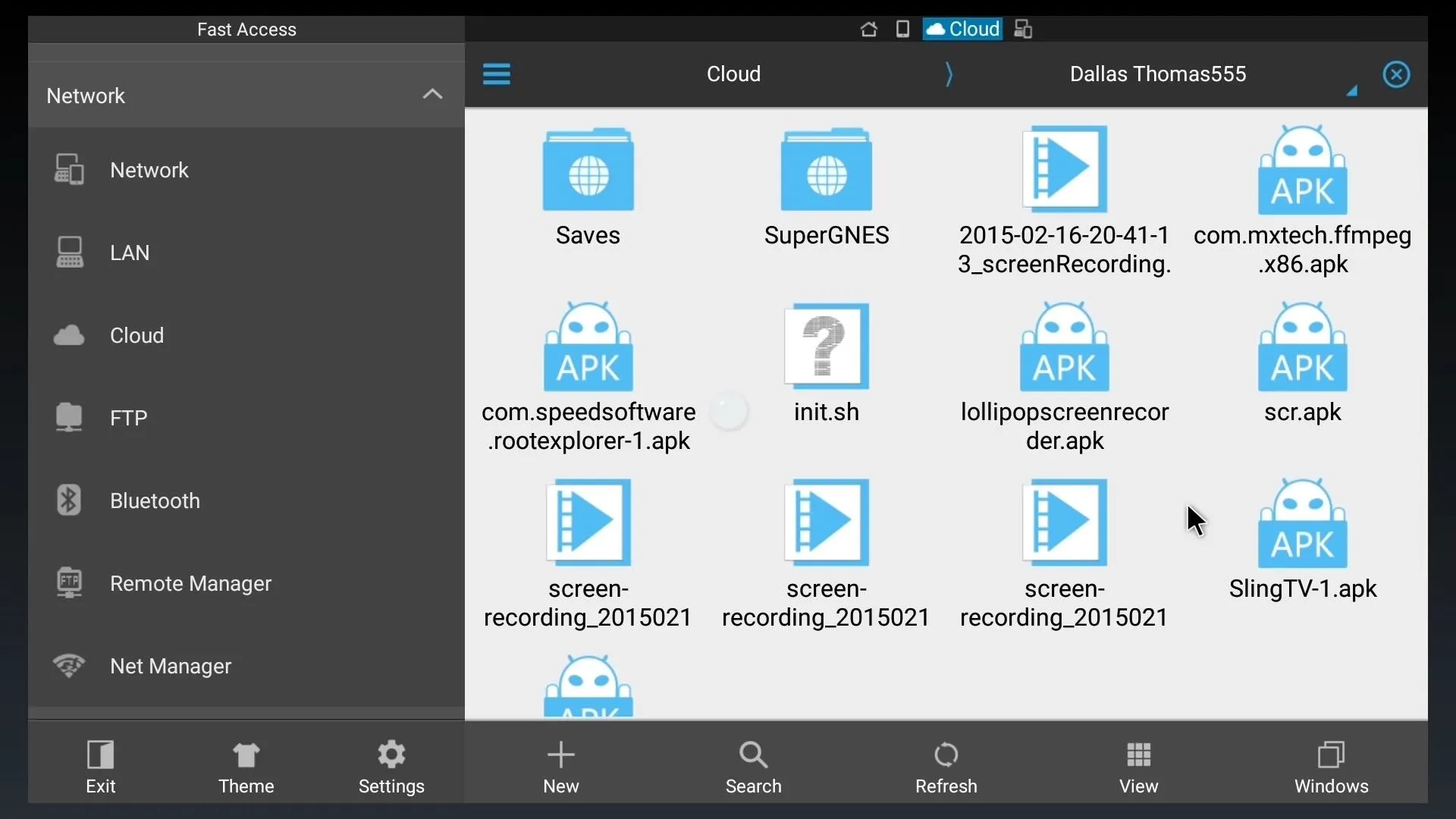Click the Search button
This screenshot has height=819, width=1456.
pos(753,767)
